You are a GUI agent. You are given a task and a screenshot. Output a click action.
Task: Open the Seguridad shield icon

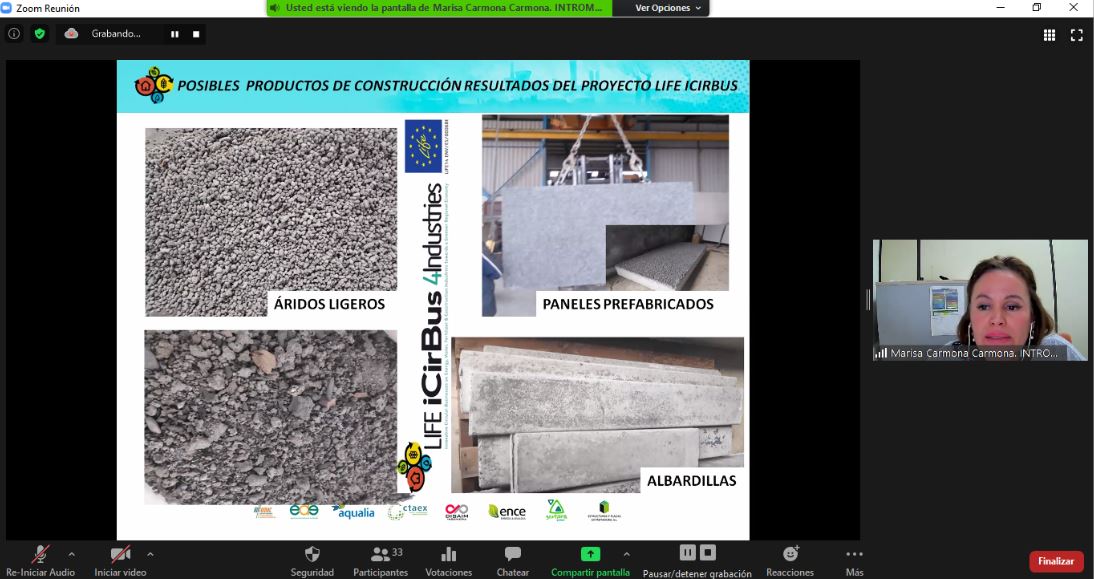tap(312, 555)
